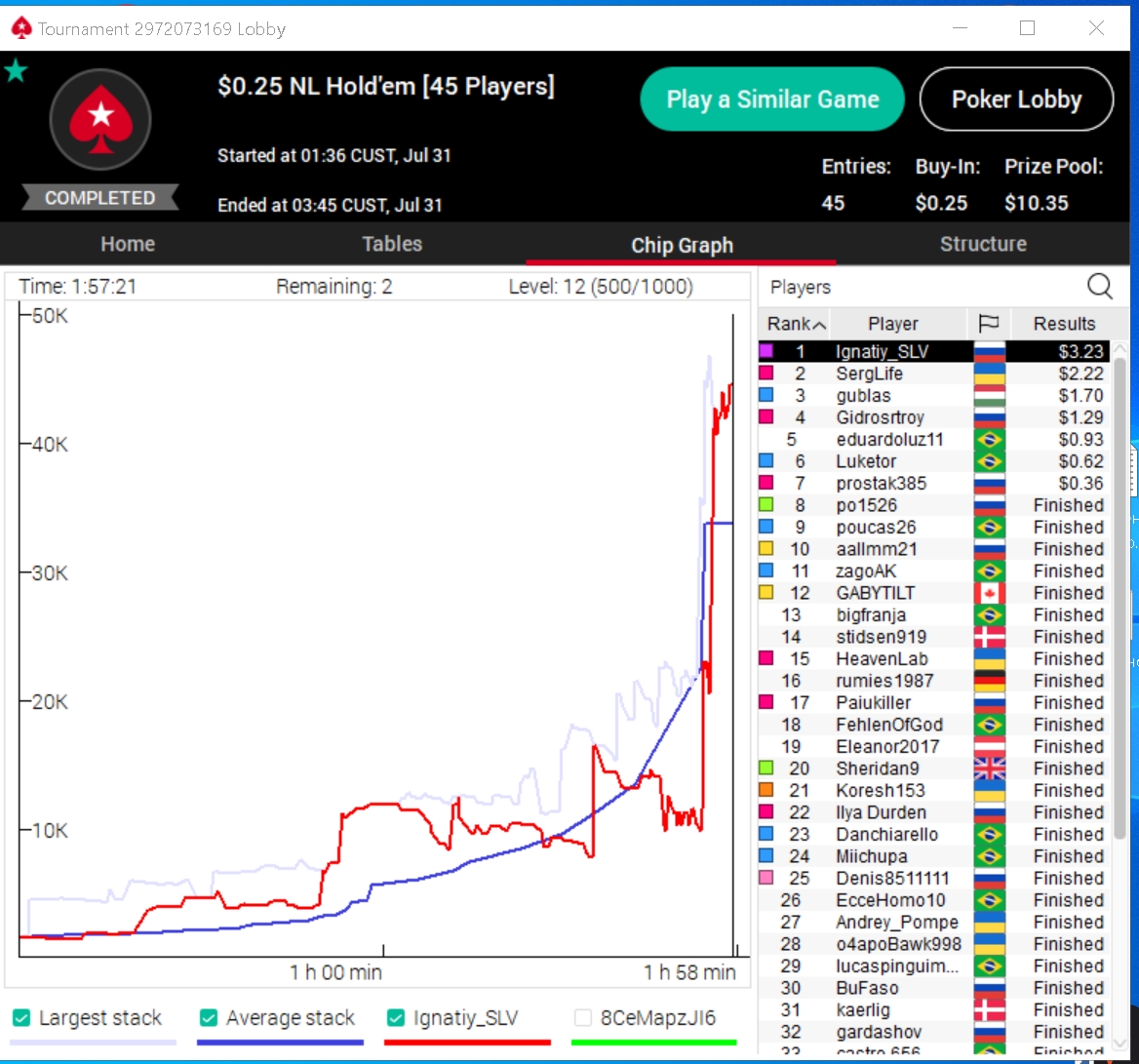Open the Tables tab

pyautogui.click(x=392, y=244)
